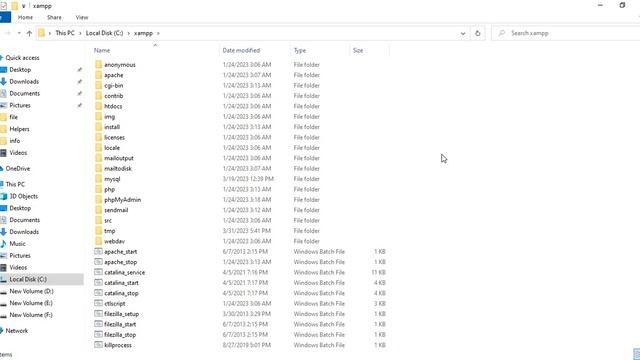The image size is (640, 360).
Task: Click This PC in the breadcrumb path
Action: pyautogui.click(x=65, y=33)
